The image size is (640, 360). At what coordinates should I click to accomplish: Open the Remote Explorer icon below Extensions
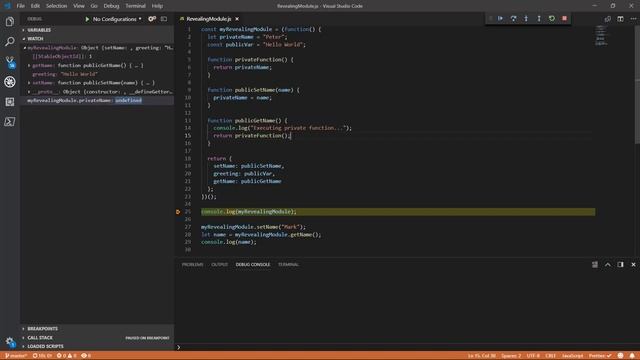[10, 122]
